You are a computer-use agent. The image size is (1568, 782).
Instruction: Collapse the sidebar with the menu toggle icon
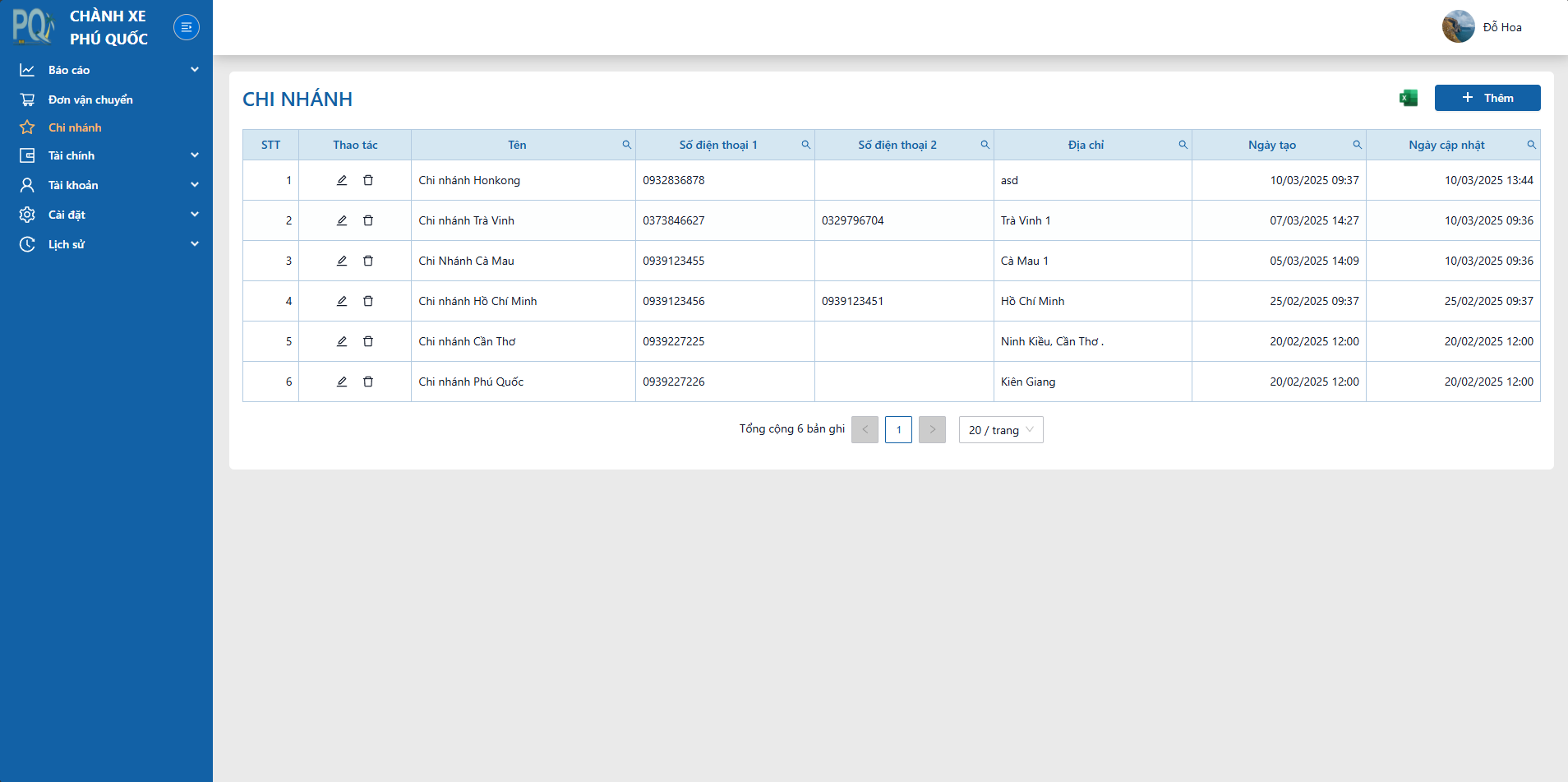(x=187, y=27)
